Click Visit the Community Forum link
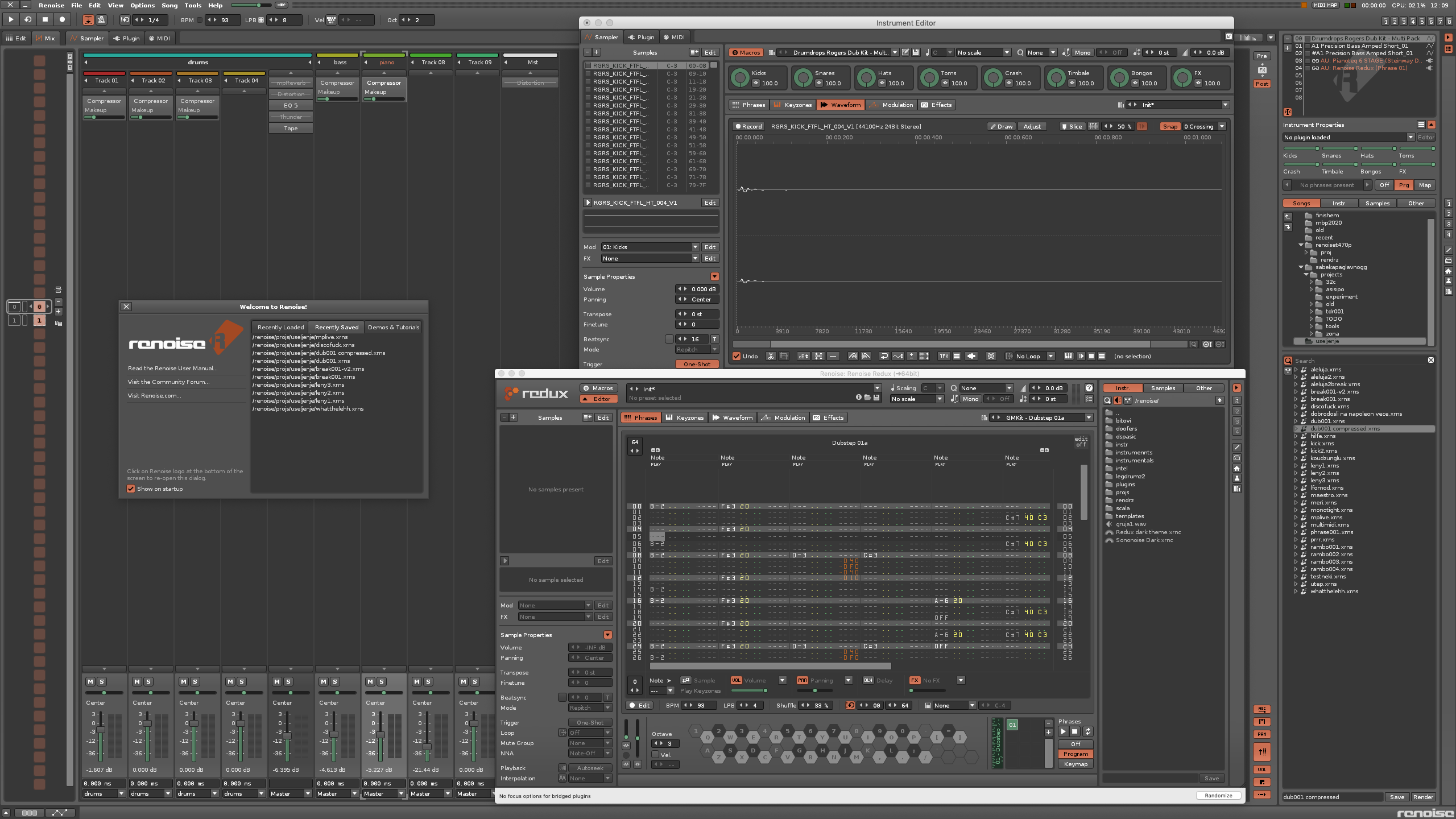The image size is (1456, 819). (x=169, y=382)
